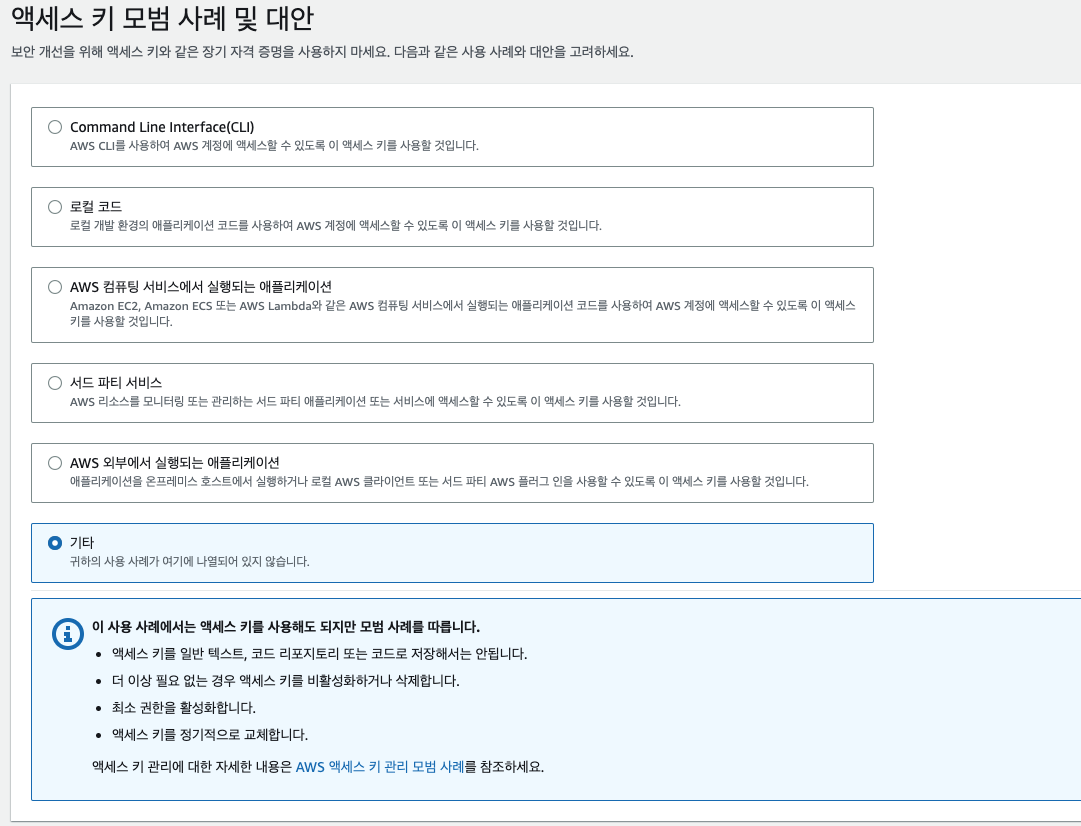Click the 로컬 개발 환경의 애플리케이션 코드 description

(x=336, y=225)
